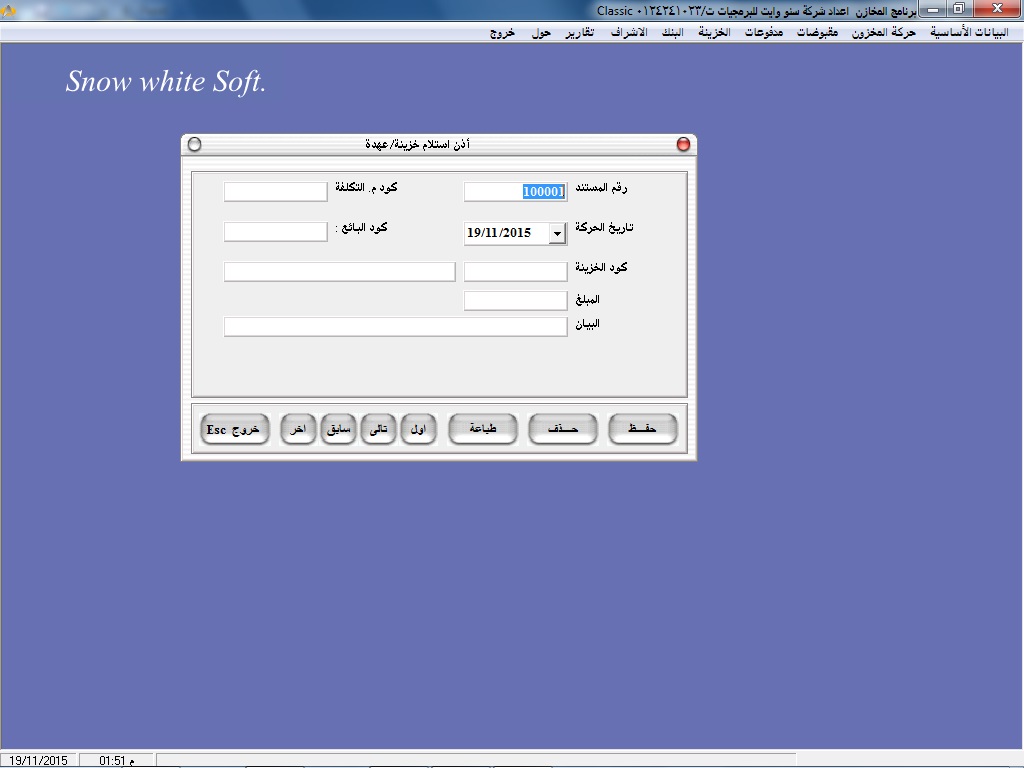This screenshot has width=1024, height=768.
Task: Click the gray circle icon in dialog title bar
Action: 195,145
